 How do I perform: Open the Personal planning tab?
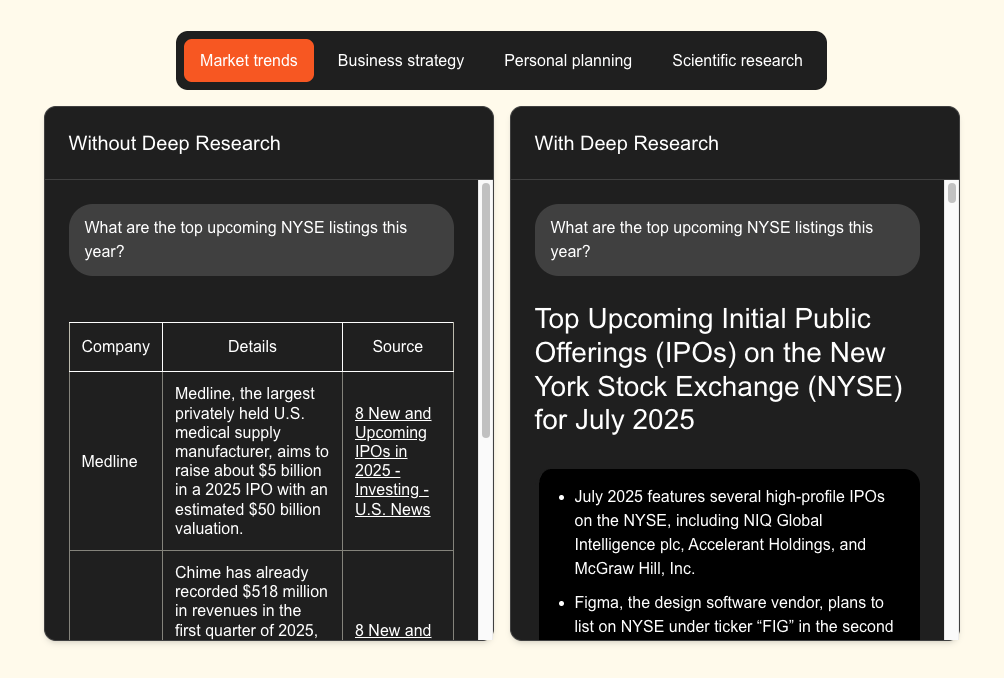point(567,60)
